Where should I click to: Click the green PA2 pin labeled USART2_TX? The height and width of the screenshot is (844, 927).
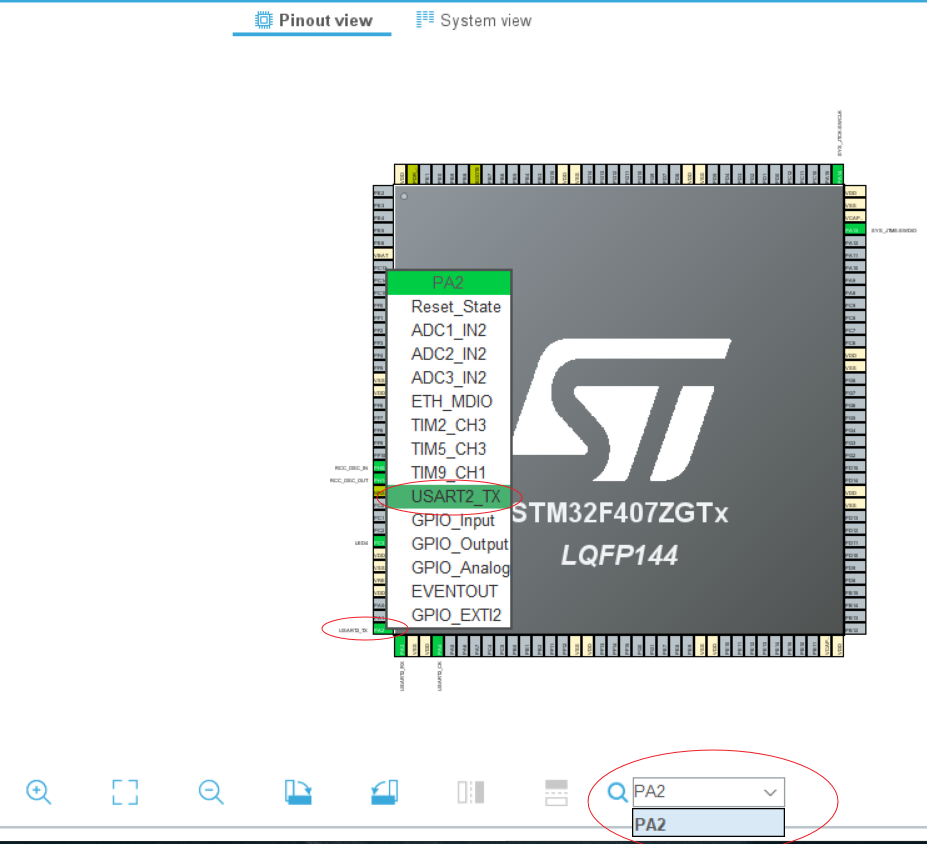(380, 630)
